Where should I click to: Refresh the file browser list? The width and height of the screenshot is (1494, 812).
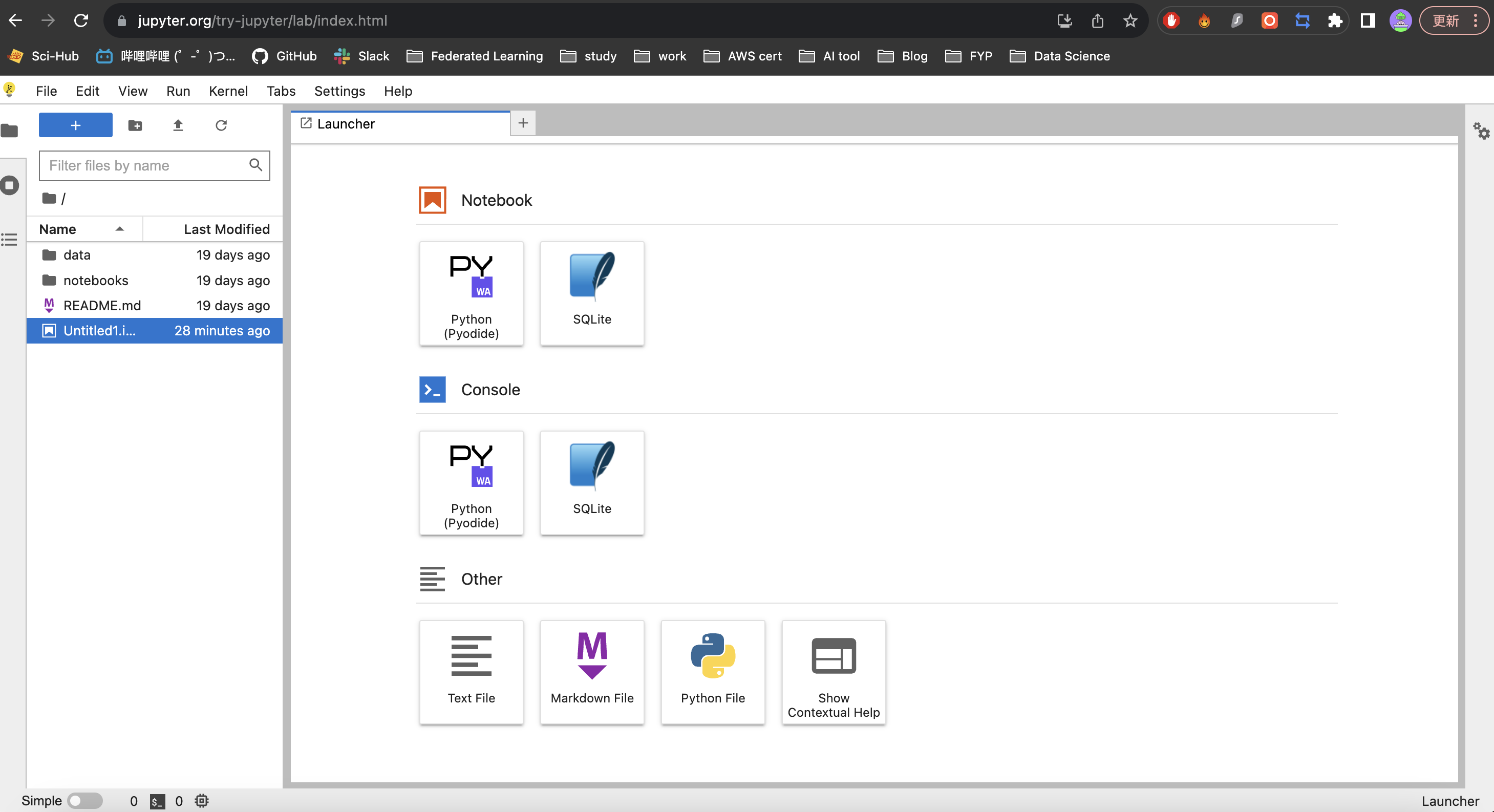[221, 125]
